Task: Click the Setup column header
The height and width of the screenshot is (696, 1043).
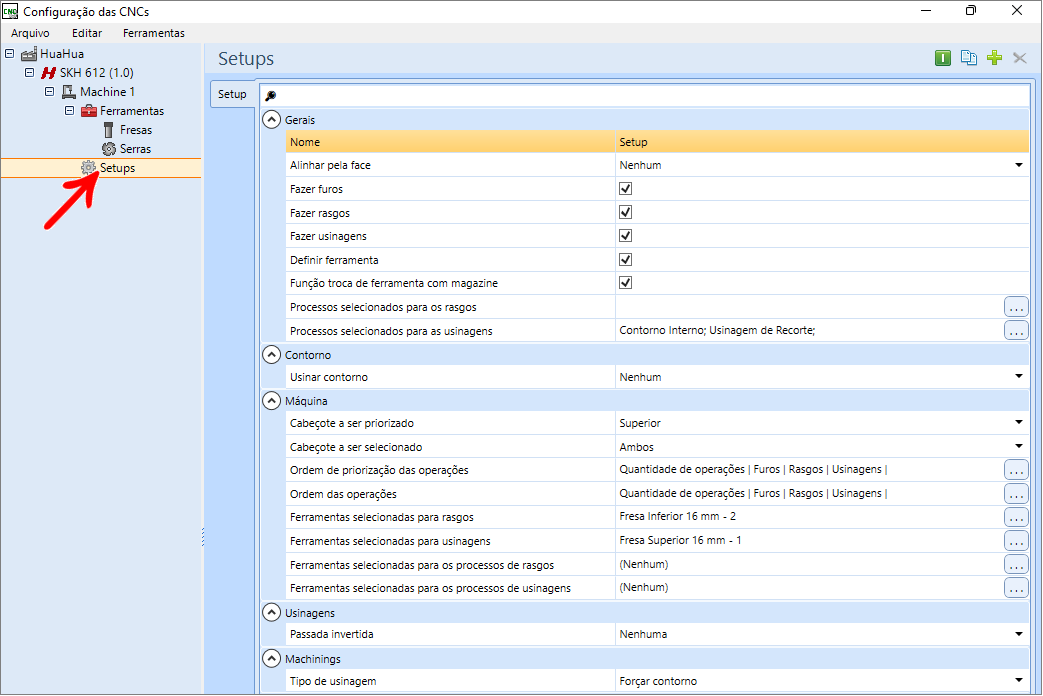Action: [x=822, y=142]
